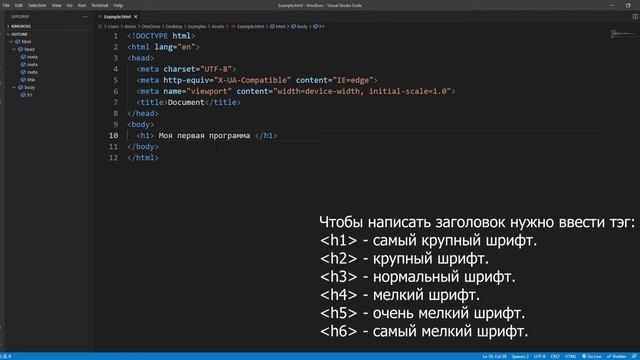Click the closing </head> tag

point(143,113)
